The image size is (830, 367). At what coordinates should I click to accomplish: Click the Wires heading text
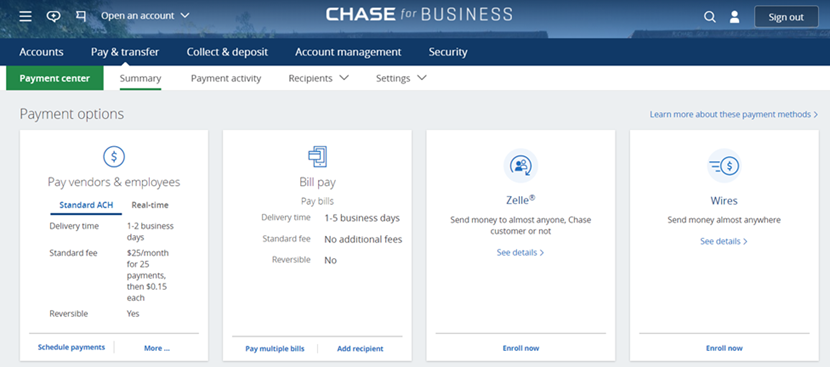(724, 201)
